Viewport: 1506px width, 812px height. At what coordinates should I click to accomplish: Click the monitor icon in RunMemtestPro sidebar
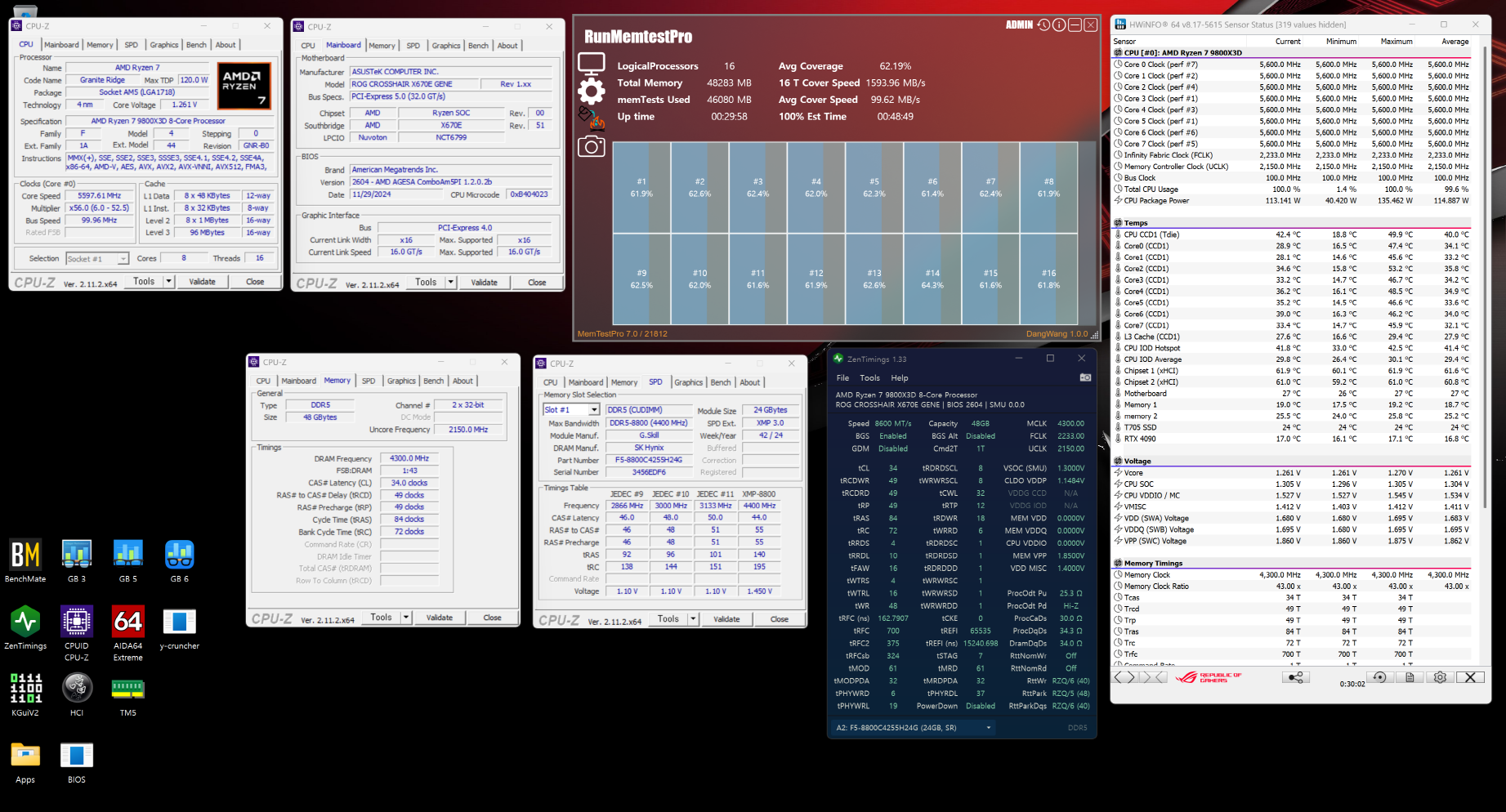pos(592,63)
